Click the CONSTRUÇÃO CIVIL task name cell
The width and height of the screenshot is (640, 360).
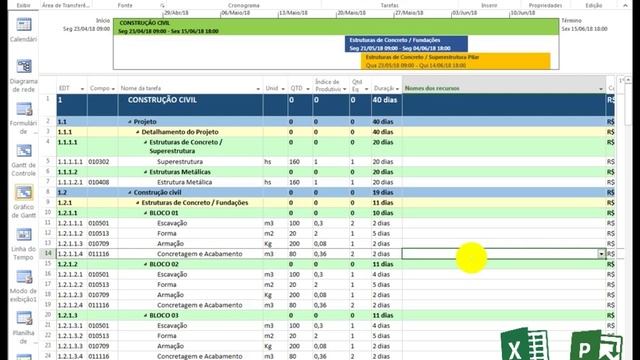coord(190,105)
